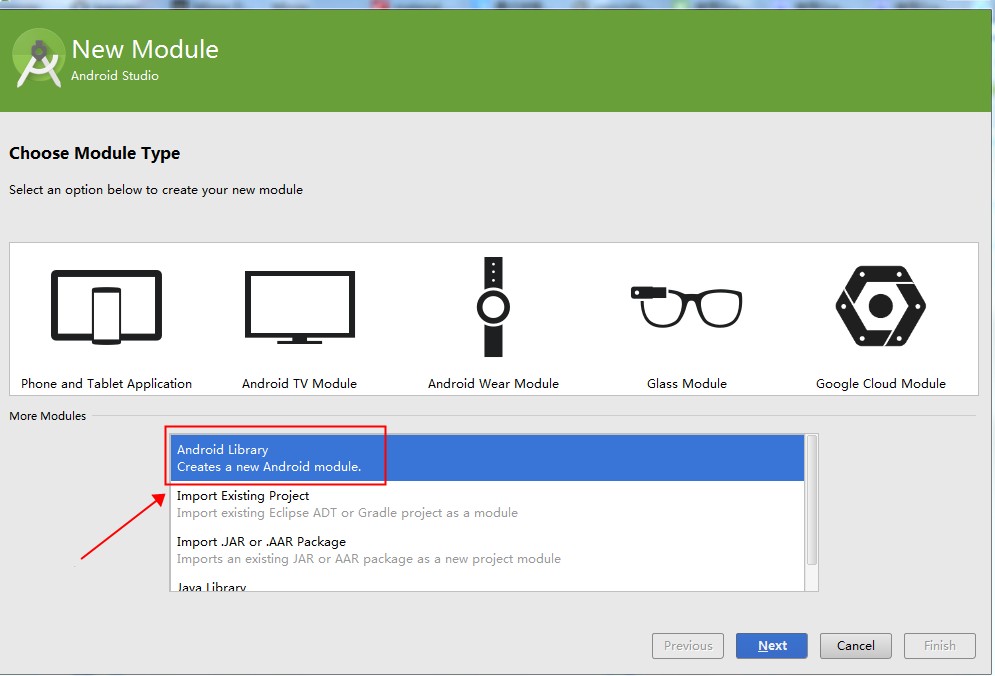Click the Cancel button
The height and width of the screenshot is (676, 995).
click(x=855, y=646)
